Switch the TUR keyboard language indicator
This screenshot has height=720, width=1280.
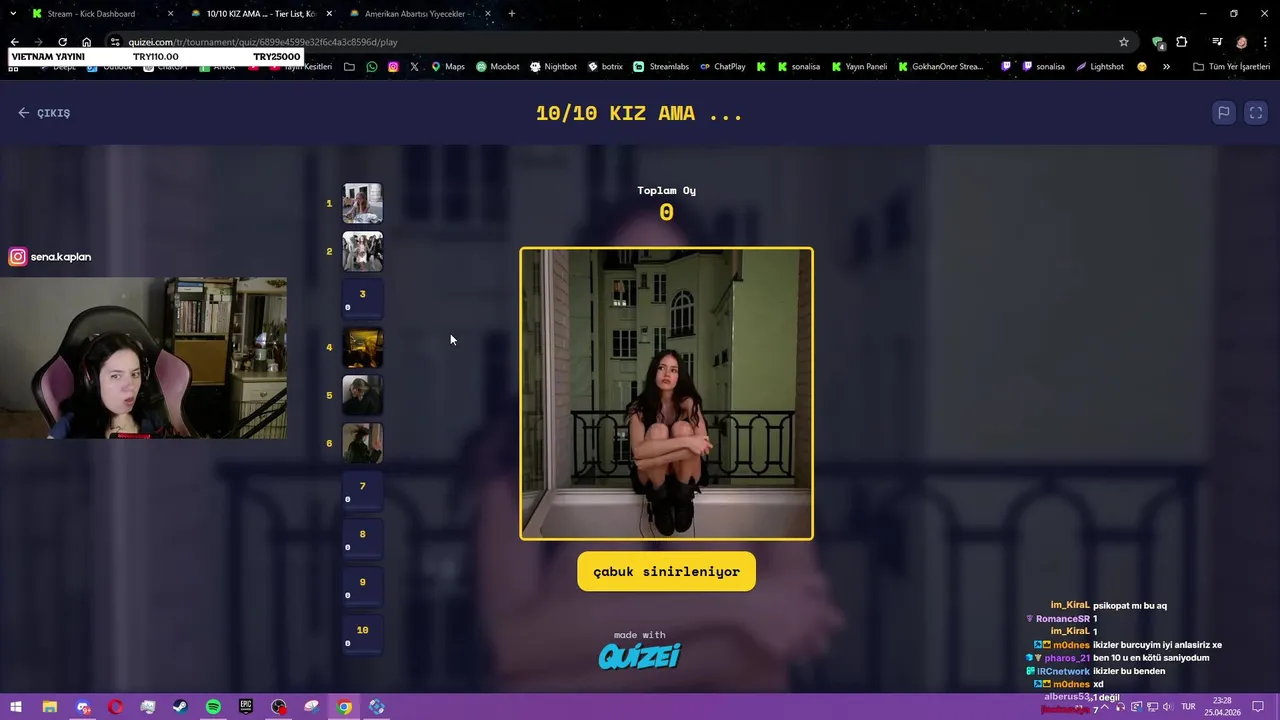tap(1188, 707)
